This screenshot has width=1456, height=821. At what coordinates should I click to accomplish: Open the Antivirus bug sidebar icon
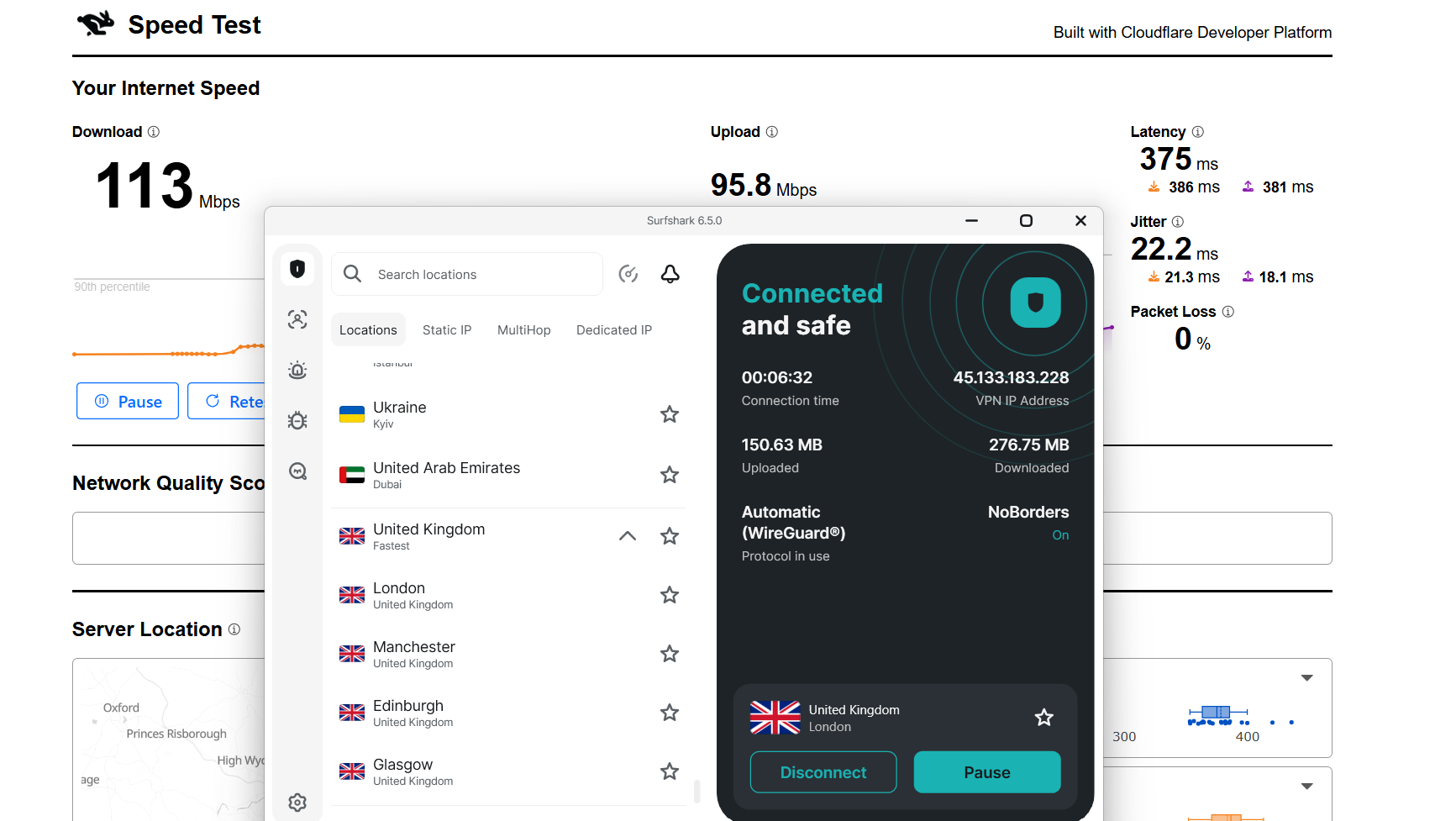[297, 420]
